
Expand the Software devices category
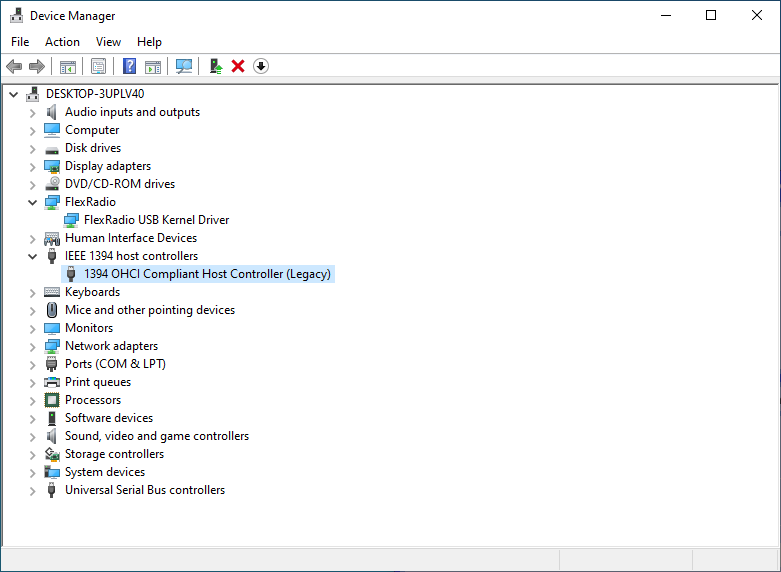point(32,419)
